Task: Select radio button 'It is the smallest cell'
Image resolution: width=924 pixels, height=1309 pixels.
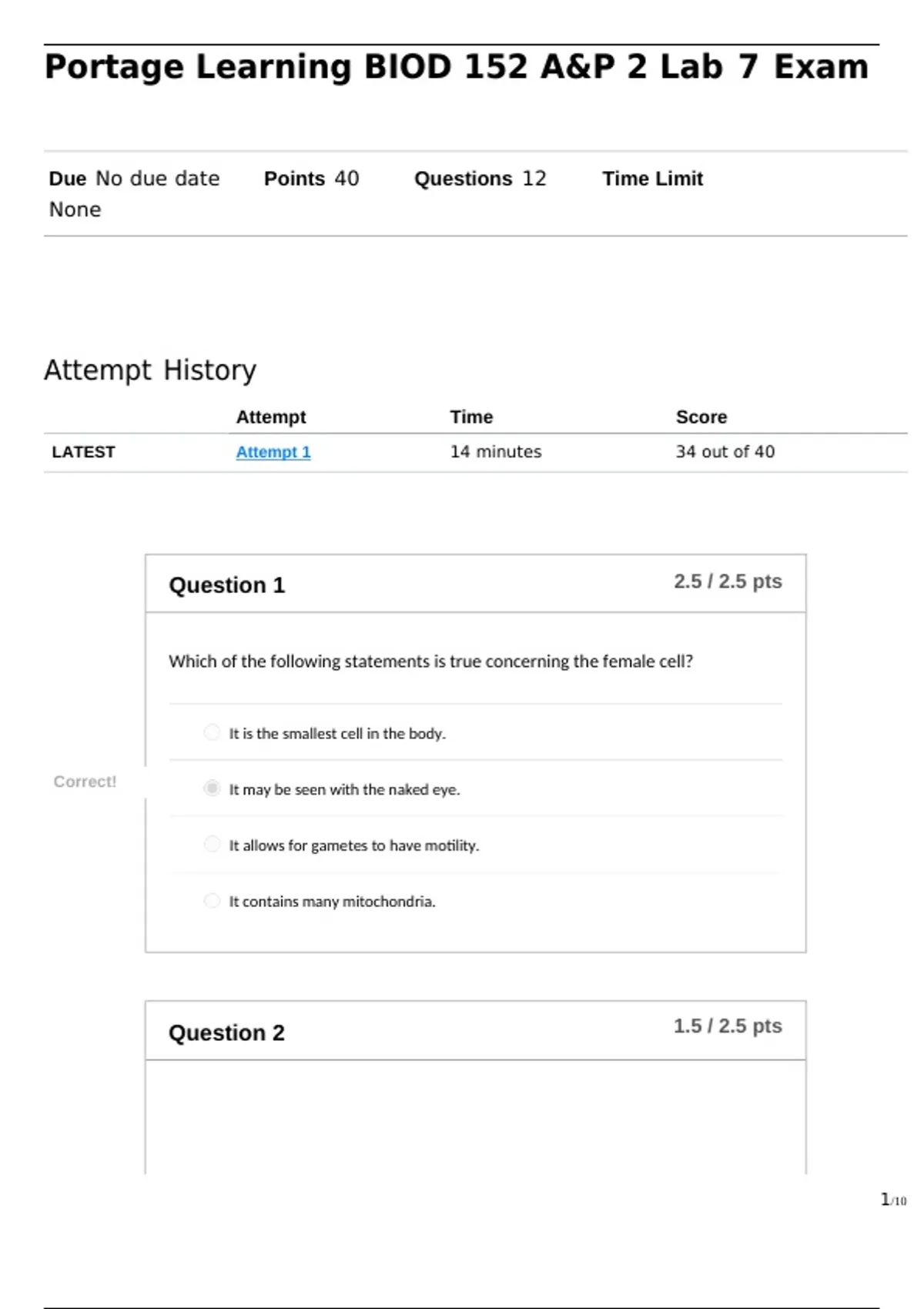Action: tap(212, 732)
